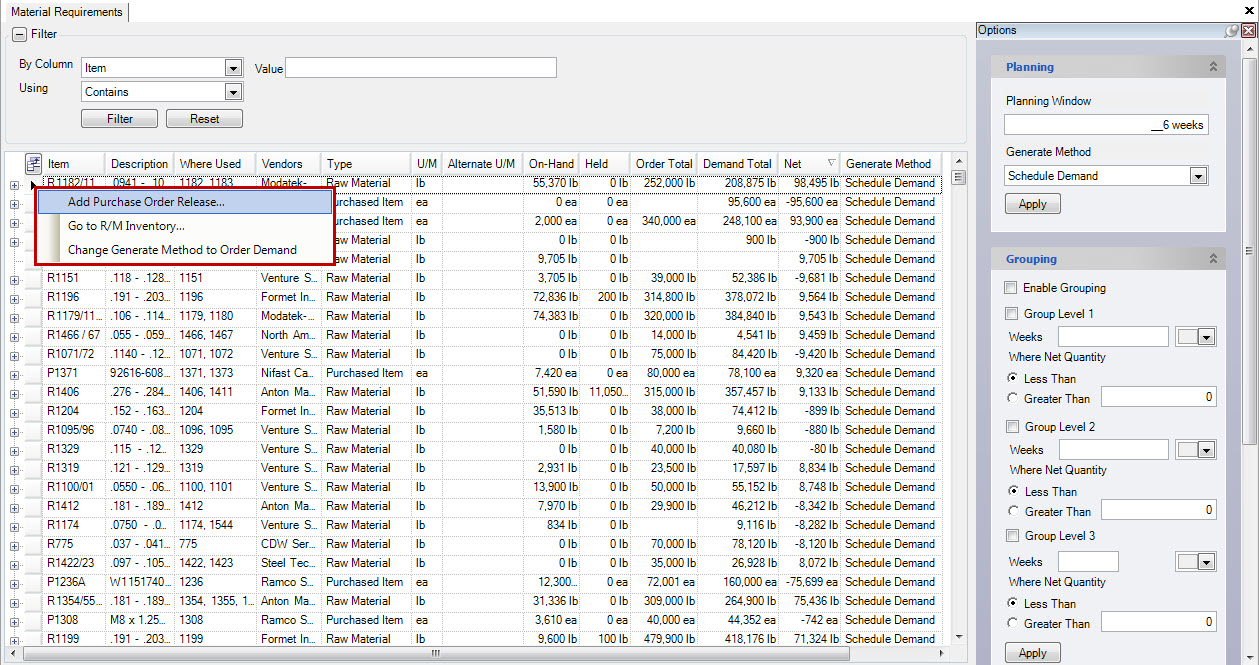The height and width of the screenshot is (665, 1259).
Task: Open Group Level 1 color picker
Action: click(1196, 337)
